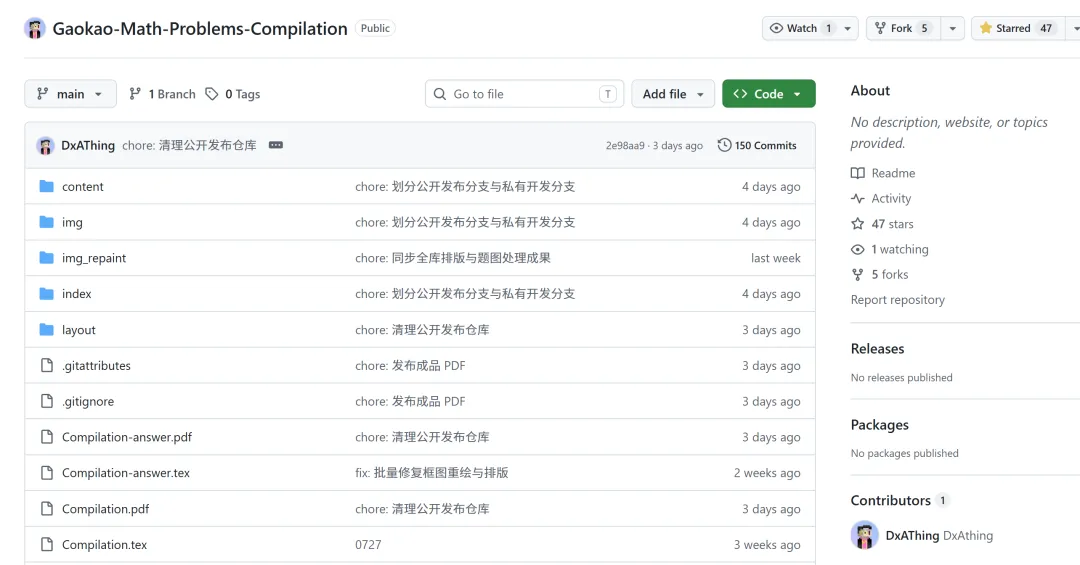Open the DxAThing contributor name link
1080x565 pixels.
tap(913, 535)
